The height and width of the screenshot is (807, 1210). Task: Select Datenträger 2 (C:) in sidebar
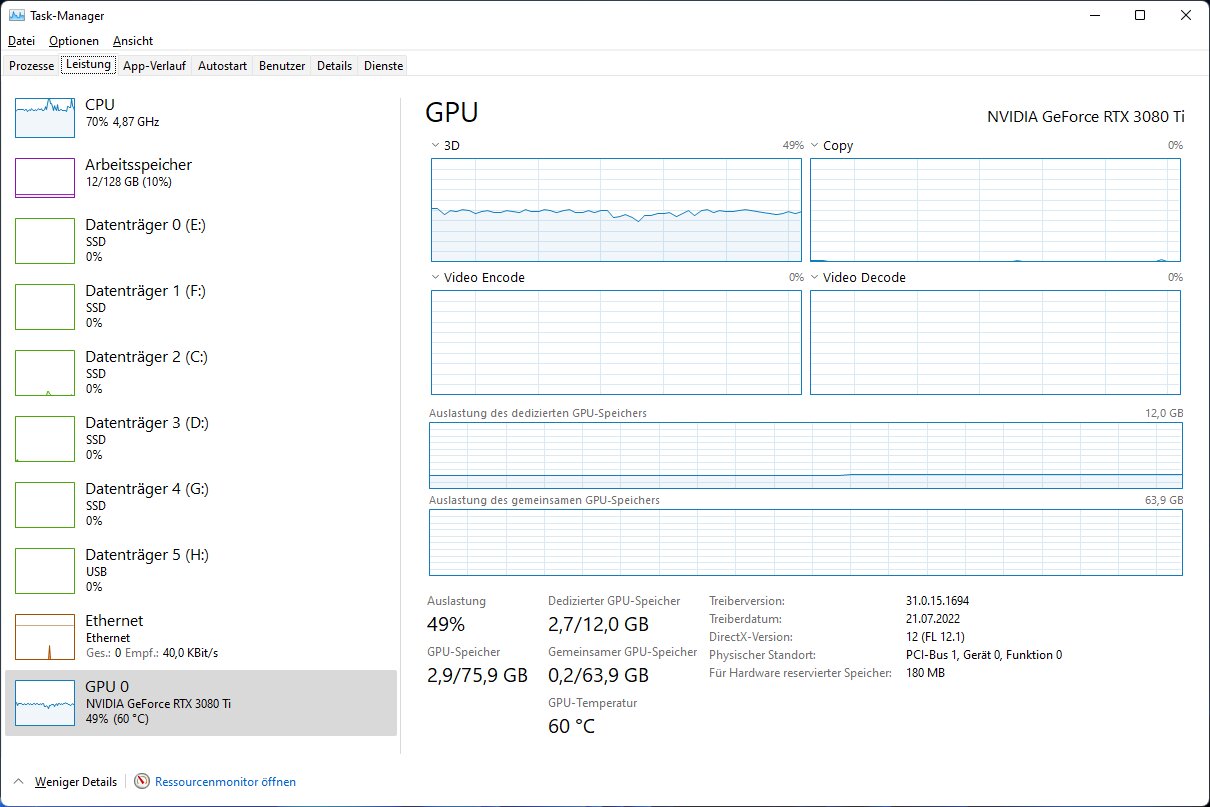click(201, 372)
